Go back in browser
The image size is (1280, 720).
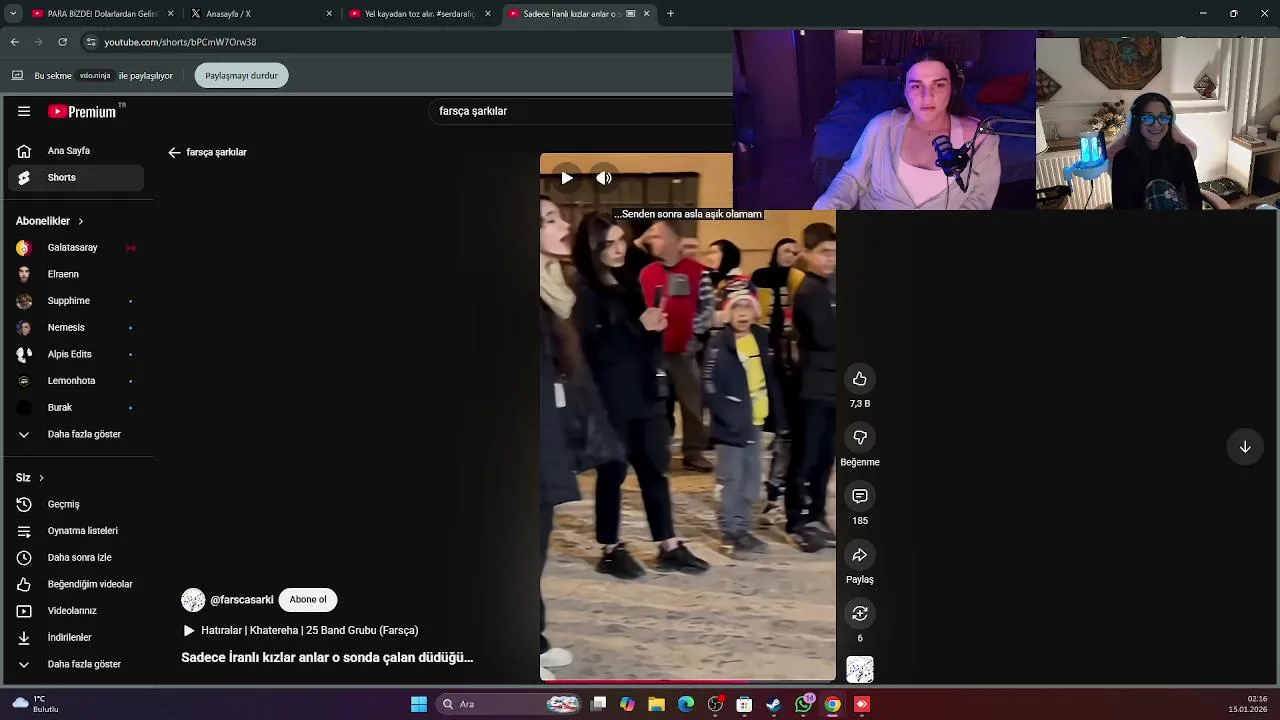click(x=15, y=42)
